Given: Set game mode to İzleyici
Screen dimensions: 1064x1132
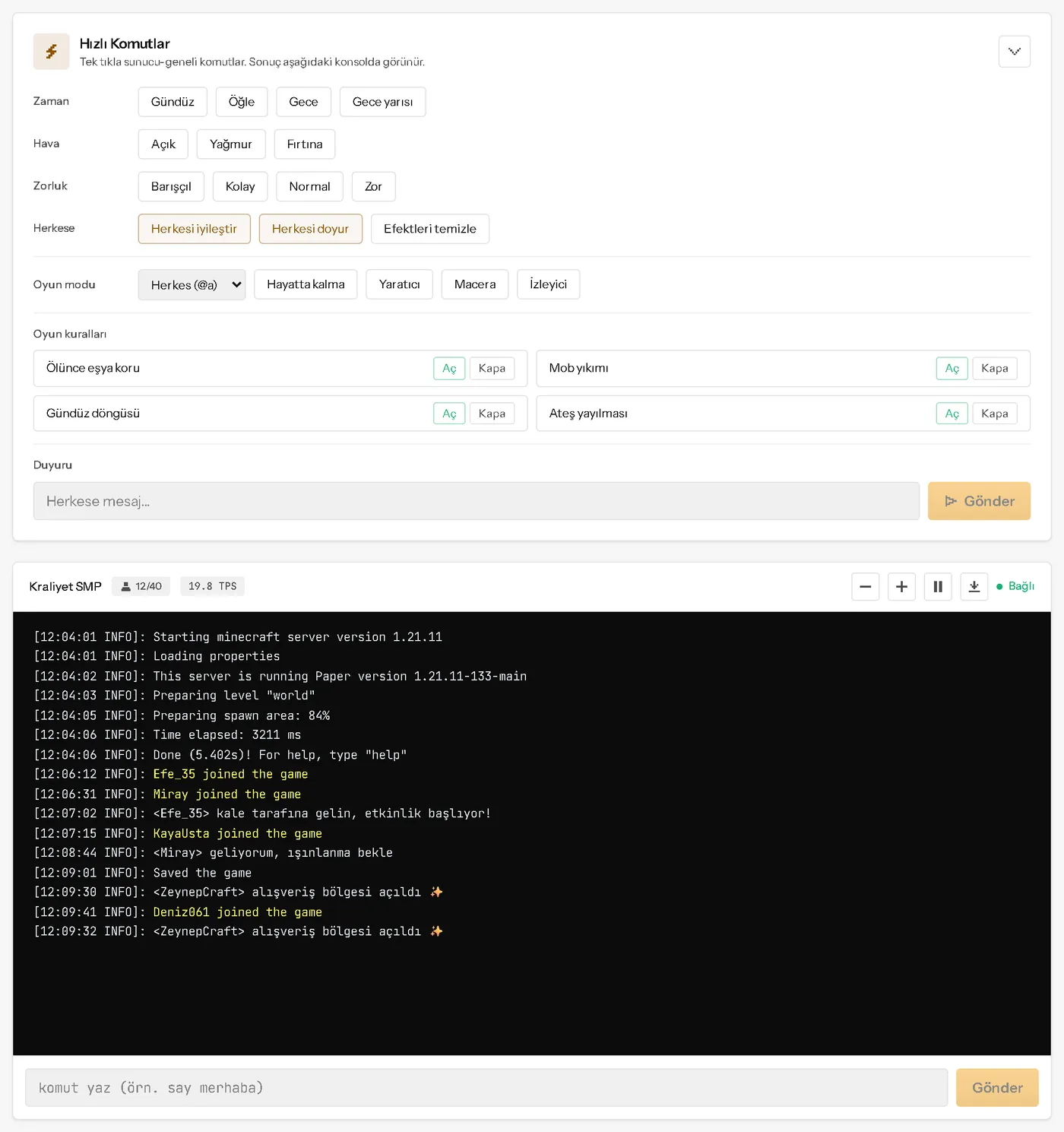Looking at the screenshot, I should point(549,284).
